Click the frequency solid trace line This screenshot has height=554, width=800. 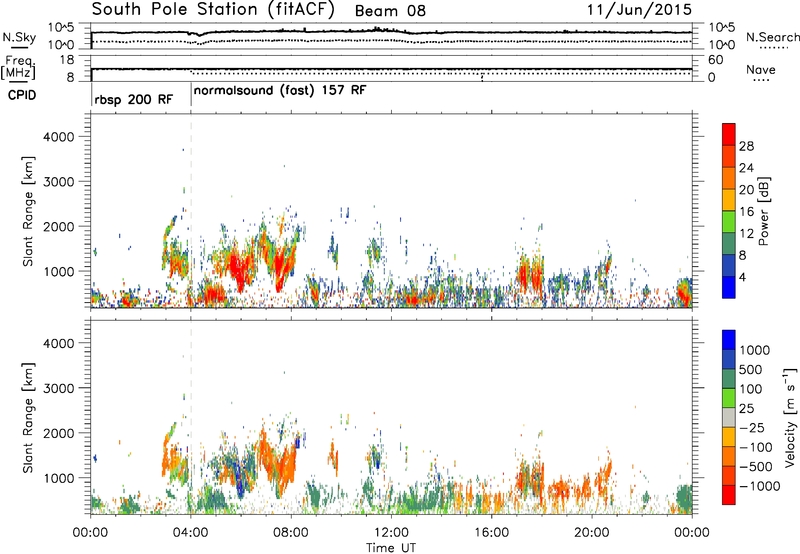click(x=391, y=69)
